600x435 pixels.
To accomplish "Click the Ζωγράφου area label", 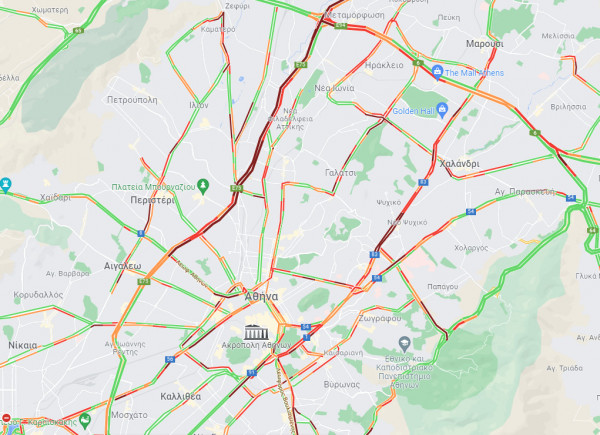I will point(380,318).
